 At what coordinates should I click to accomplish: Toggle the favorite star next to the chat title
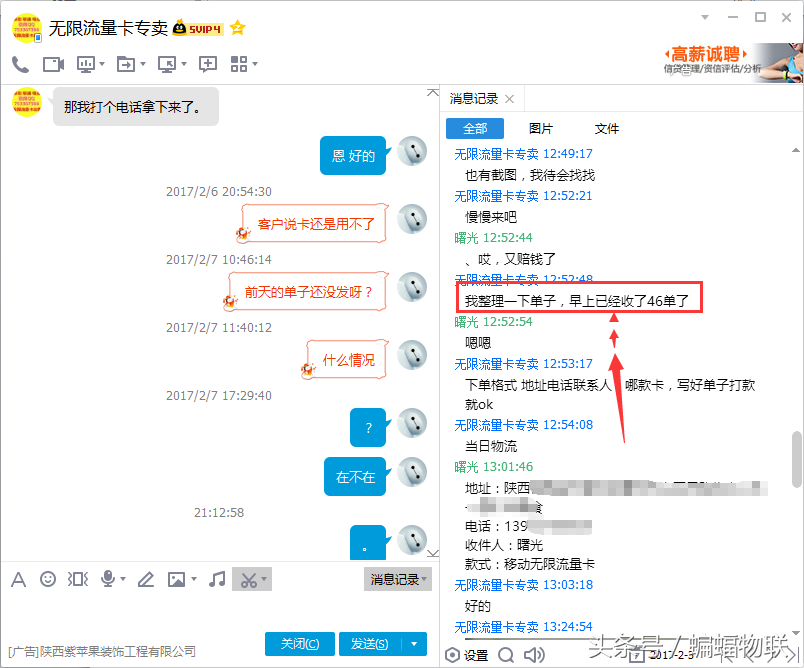(x=237, y=29)
